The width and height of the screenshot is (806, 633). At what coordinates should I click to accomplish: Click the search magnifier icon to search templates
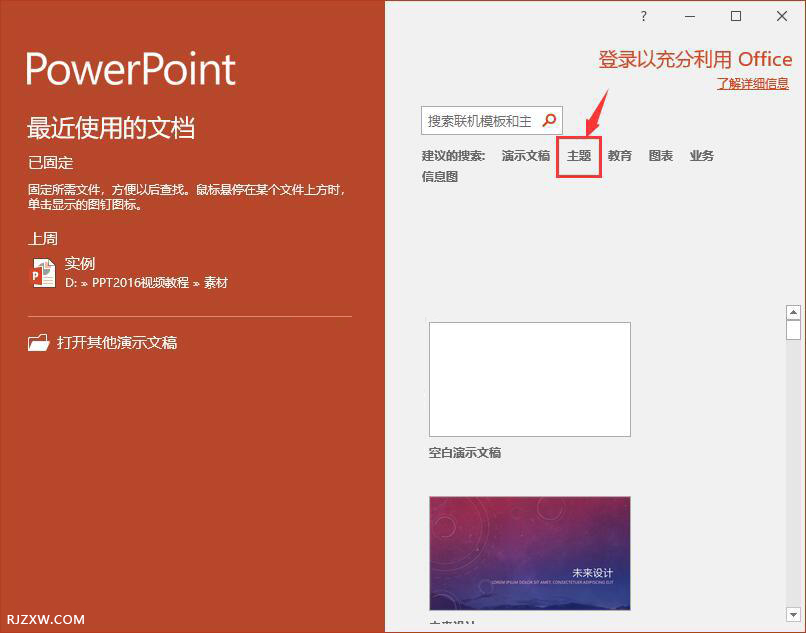point(548,119)
